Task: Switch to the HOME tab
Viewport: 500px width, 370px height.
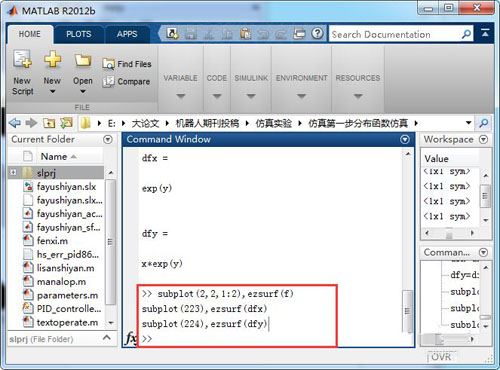Action: (30, 34)
